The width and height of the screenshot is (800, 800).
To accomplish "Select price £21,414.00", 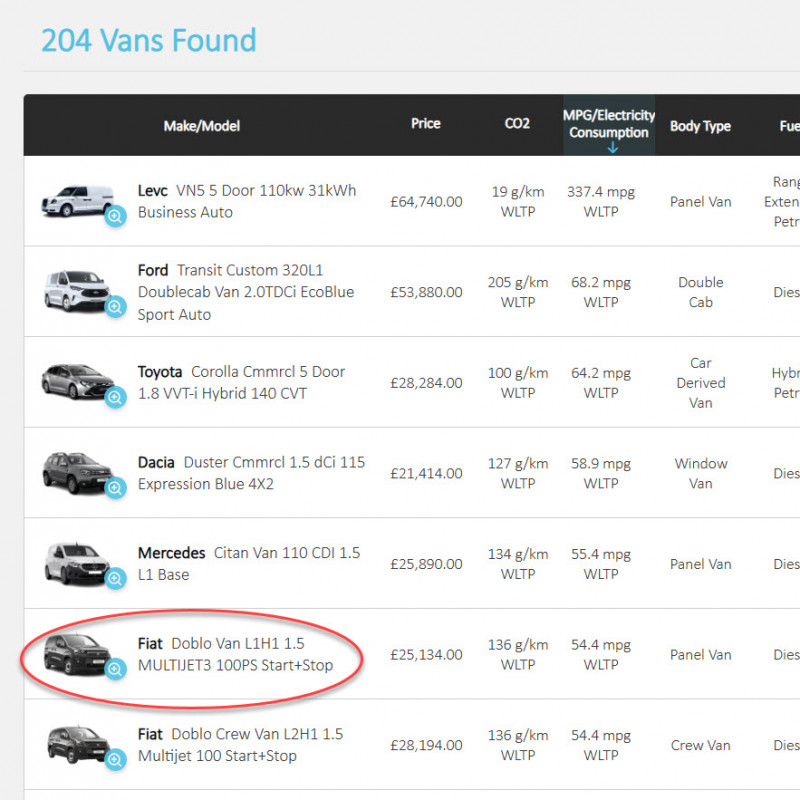I will [x=427, y=473].
